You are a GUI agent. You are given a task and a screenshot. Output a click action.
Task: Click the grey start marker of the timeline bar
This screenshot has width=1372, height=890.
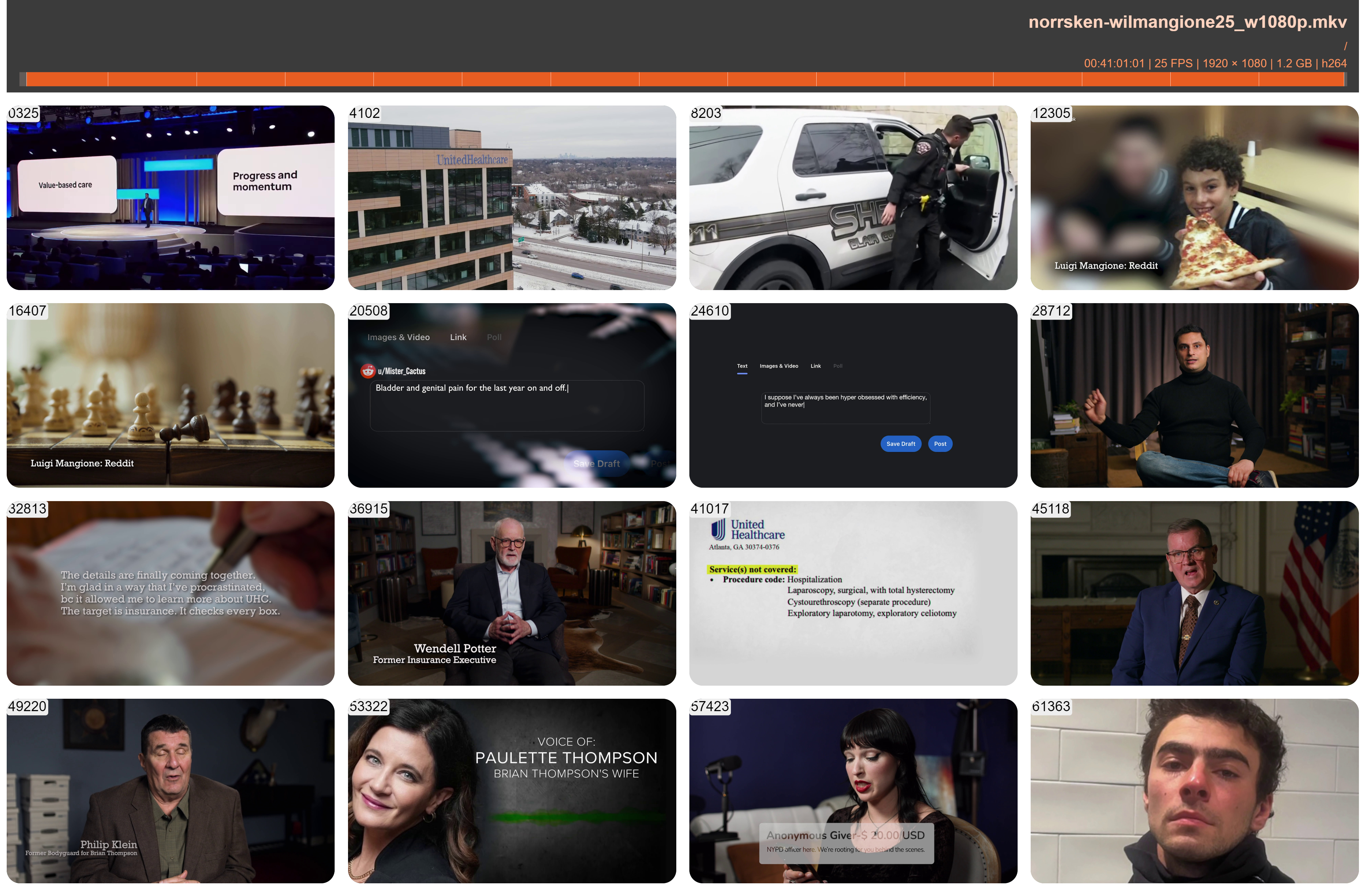pos(22,79)
